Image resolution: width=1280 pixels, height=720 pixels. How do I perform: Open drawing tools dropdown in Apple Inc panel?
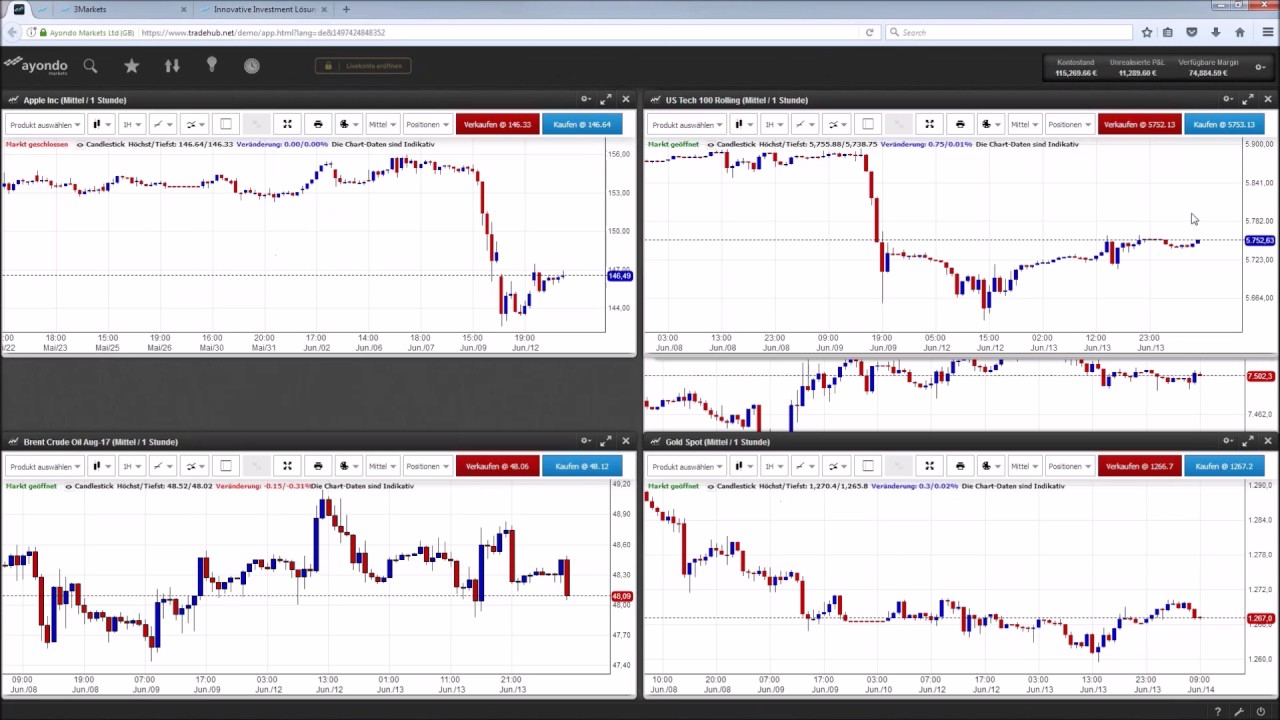click(x=161, y=124)
